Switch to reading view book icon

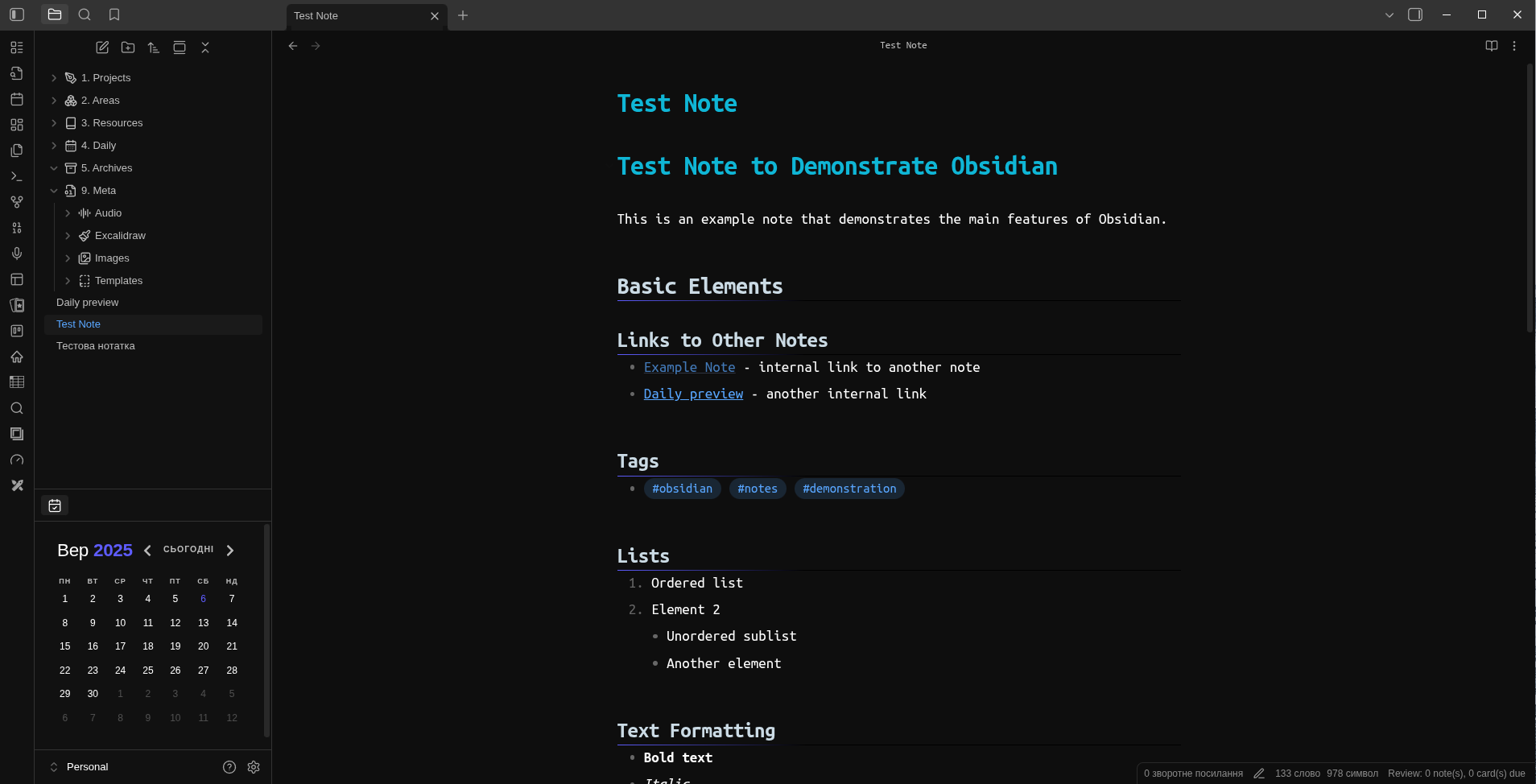click(1492, 46)
